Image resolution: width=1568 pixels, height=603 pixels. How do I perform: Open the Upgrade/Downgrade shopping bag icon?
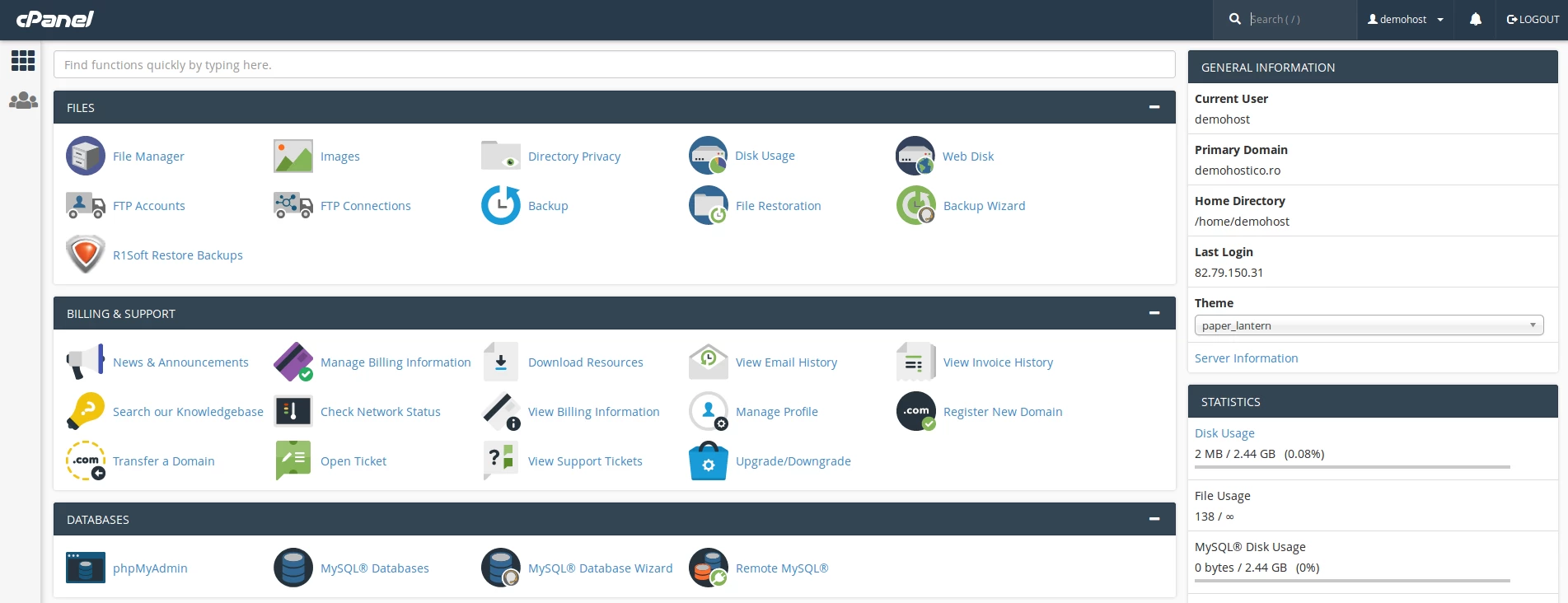point(708,460)
